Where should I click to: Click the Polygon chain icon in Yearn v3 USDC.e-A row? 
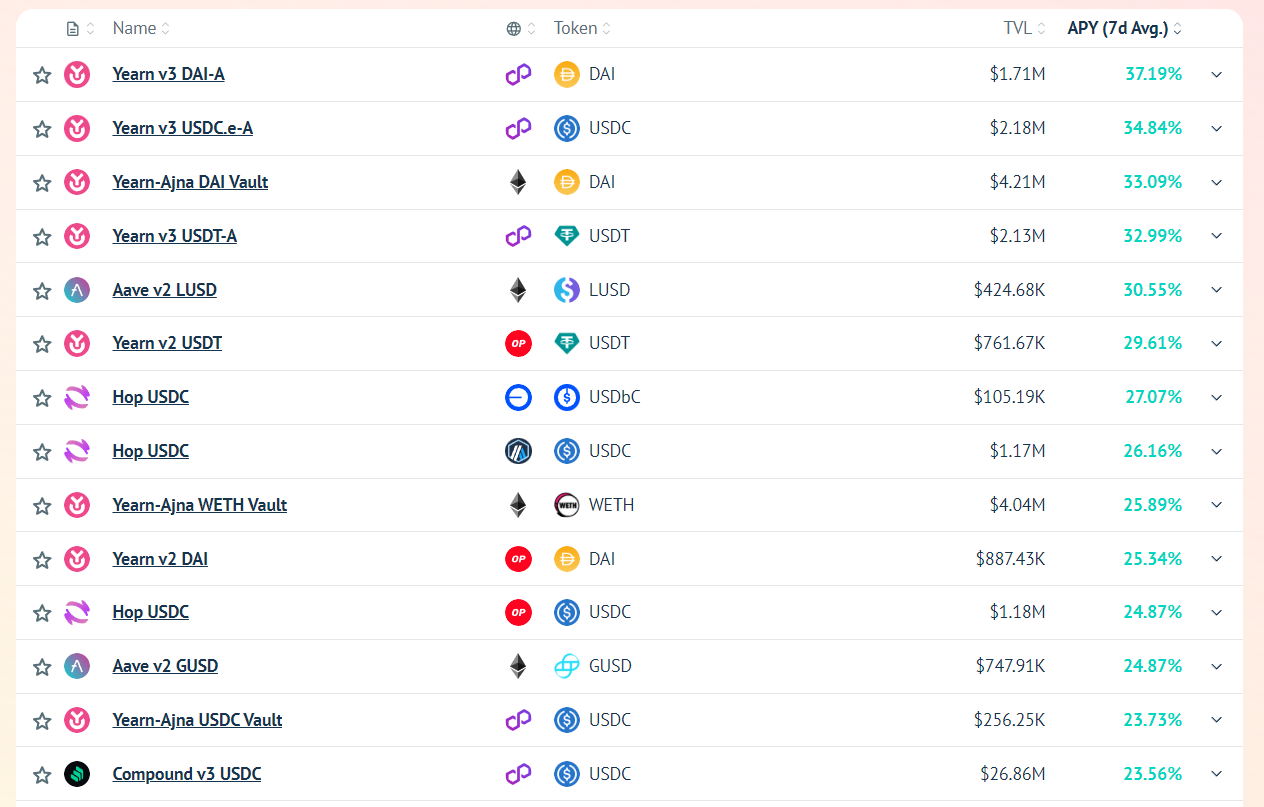[x=518, y=128]
